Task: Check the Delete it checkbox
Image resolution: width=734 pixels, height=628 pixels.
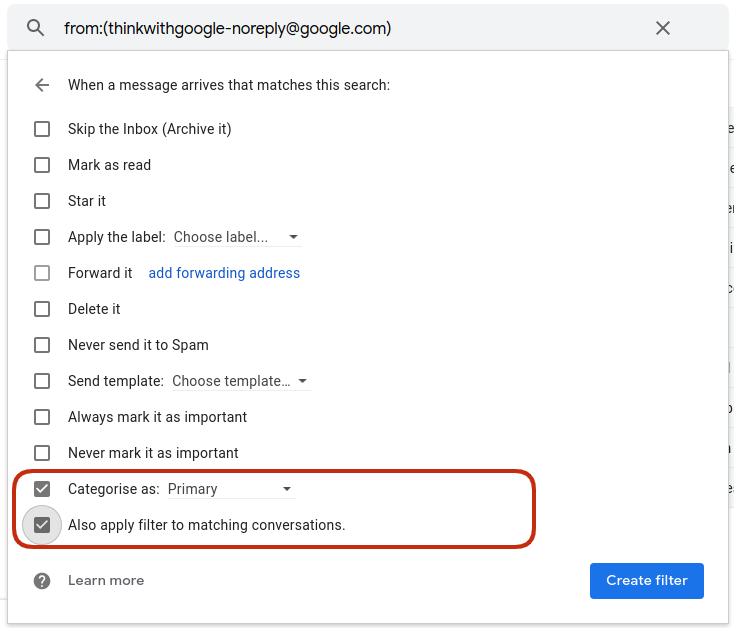Action: tap(42, 309)
